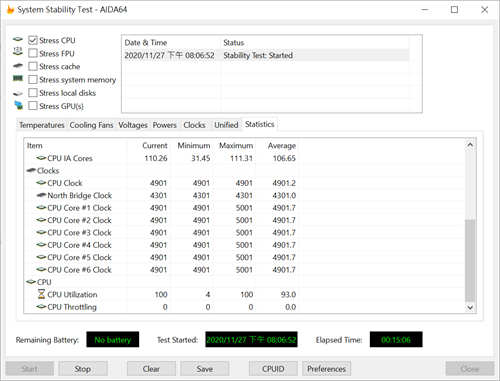
Task: Click the icon next to CPU Core #3 Clock
Action: (x=41, y=232)
